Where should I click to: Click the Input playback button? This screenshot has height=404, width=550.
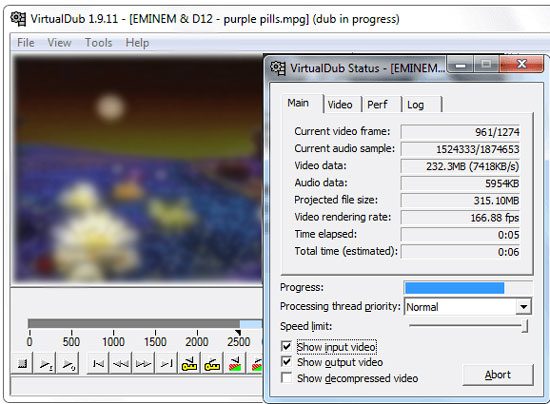click(46, 364)
